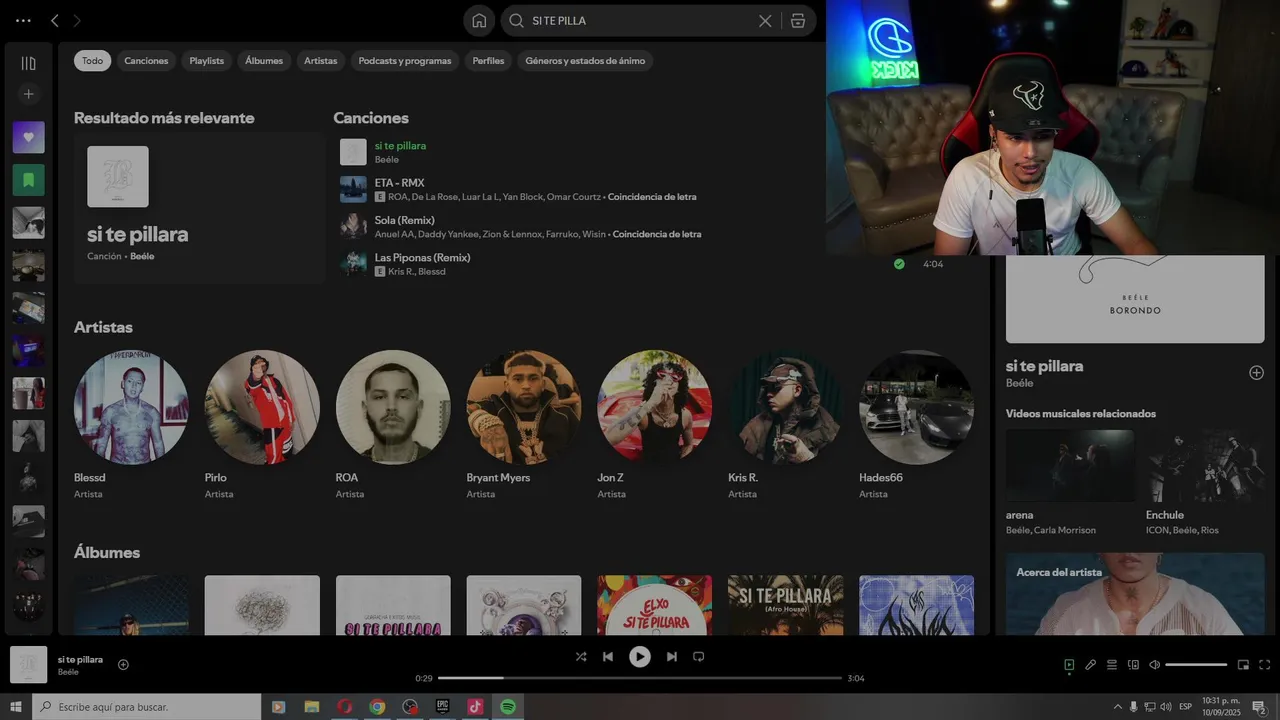This screenshot has height=720, width=1280.
Task: Click now-playing album art in bottom bar
Action: pyautogui.click(x=28, y=665)
